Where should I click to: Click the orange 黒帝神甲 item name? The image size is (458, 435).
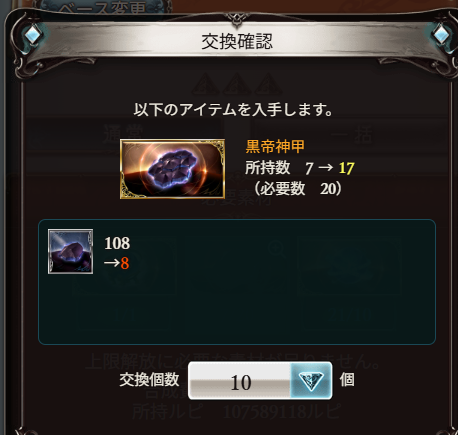[x=275, y=146]
